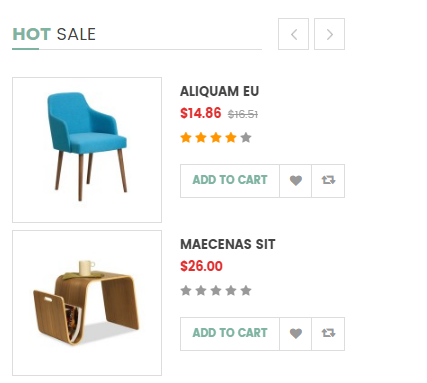
Task: View the blue chair product image
Action: coord(87,150)
